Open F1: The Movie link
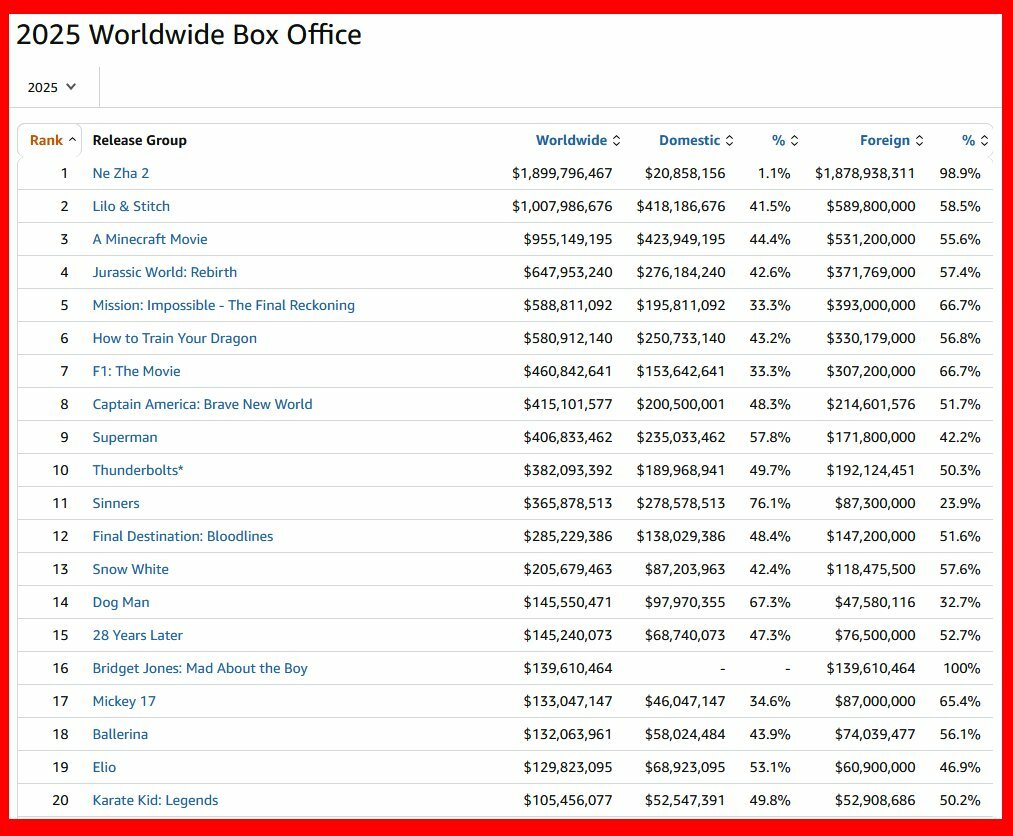The height and width of the screenshot is (836, 1013). (x=136, y=371)
